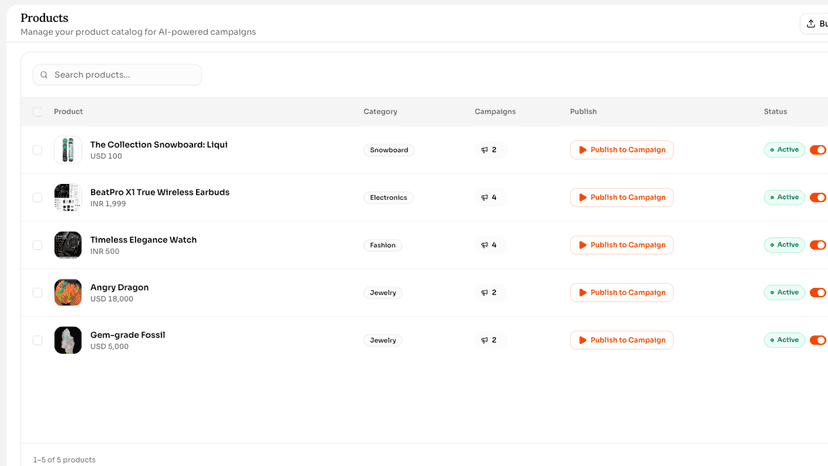
Task: Publish BeatPro X1 earbuds to a campaign
Action: [622, 198]
